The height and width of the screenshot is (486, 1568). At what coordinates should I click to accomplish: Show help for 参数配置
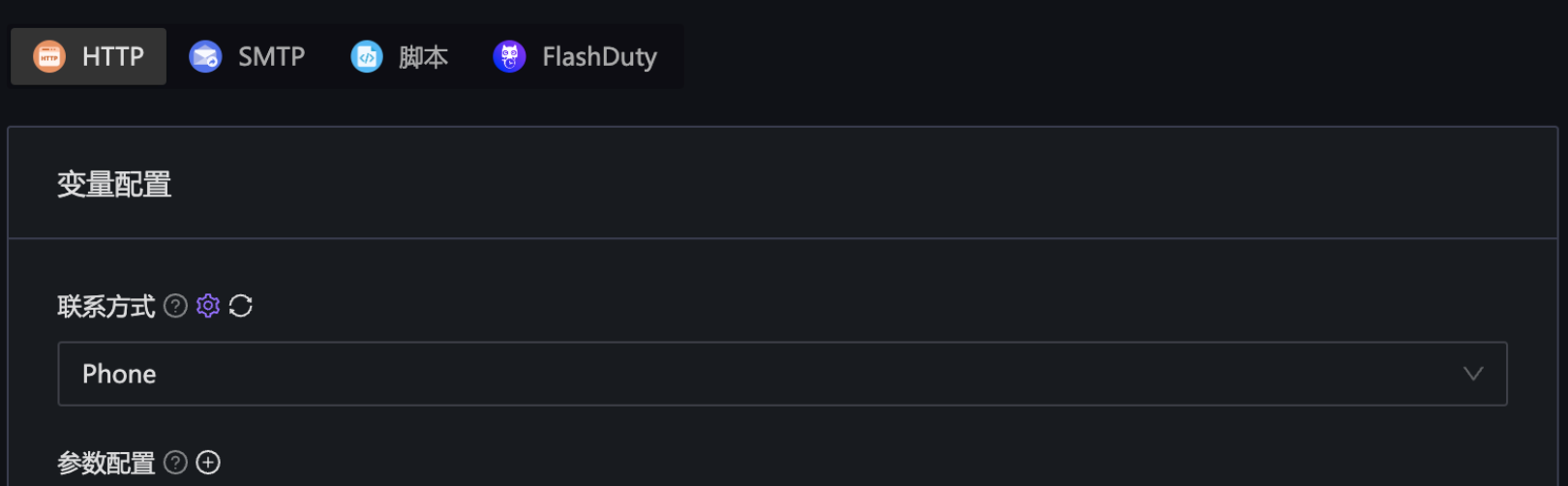175,463
